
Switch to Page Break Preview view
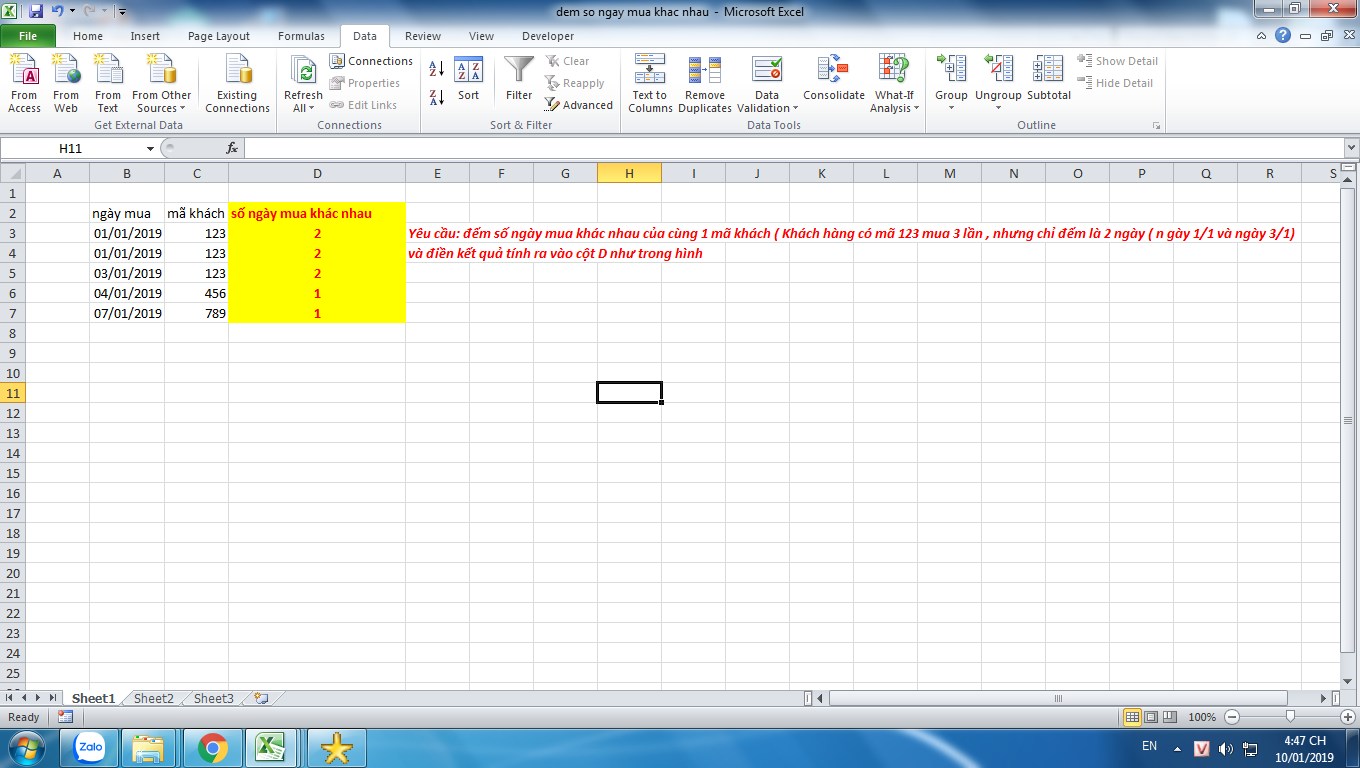coord(1171,717)
